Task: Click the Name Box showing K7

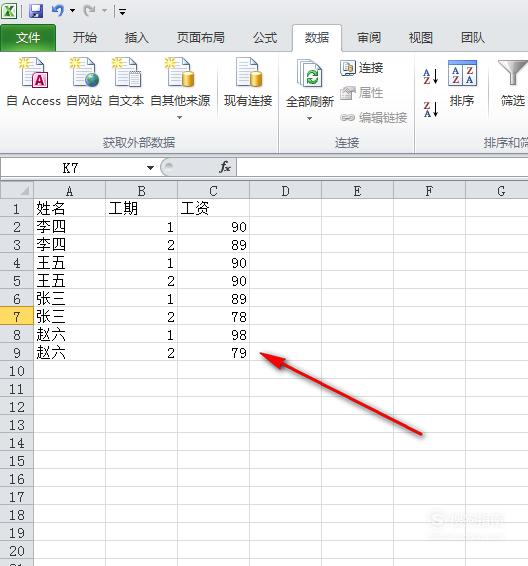Action: (x=71, y=168)
